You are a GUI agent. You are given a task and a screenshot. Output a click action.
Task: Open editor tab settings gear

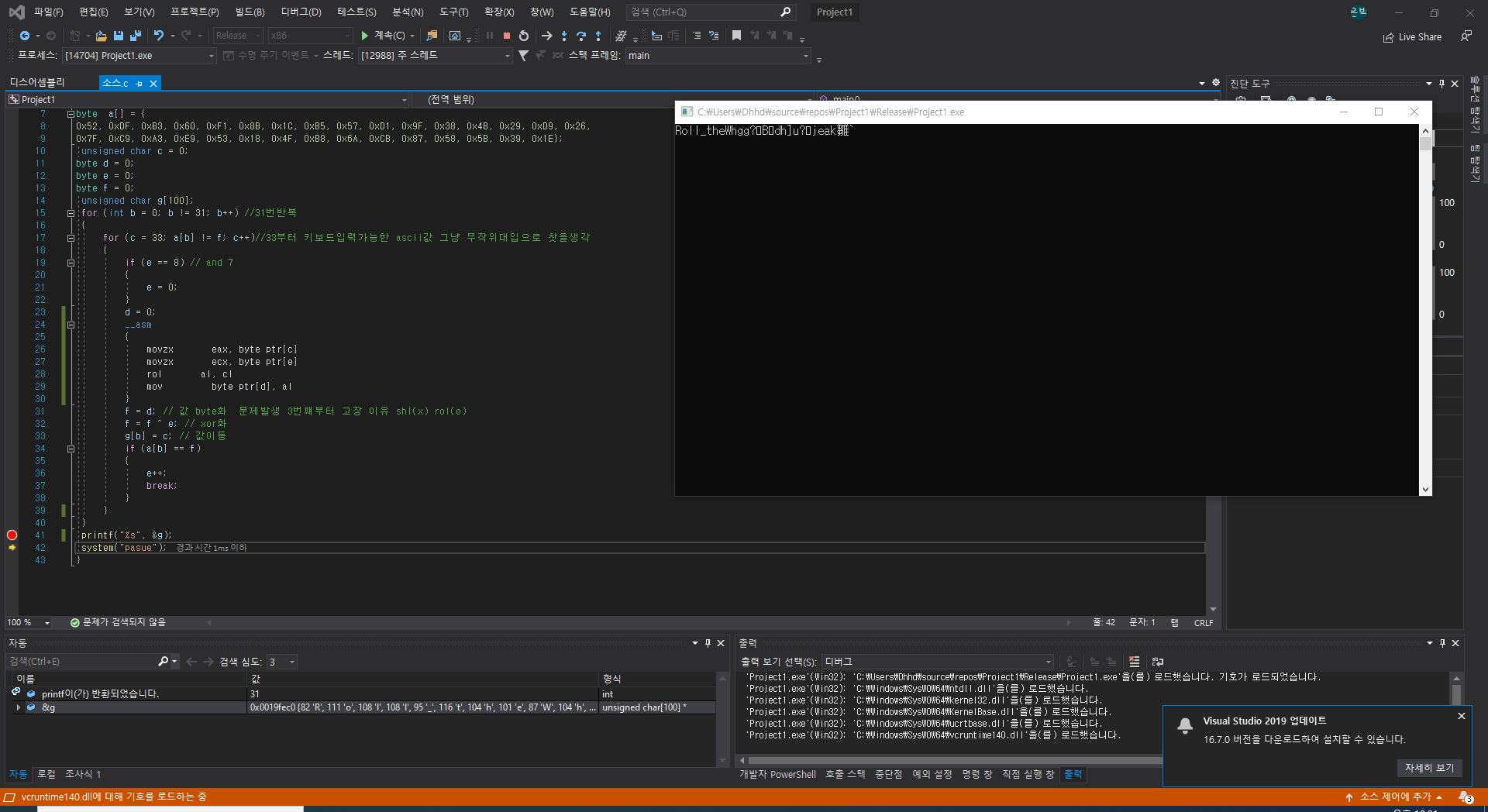[x=1216, y=83]
